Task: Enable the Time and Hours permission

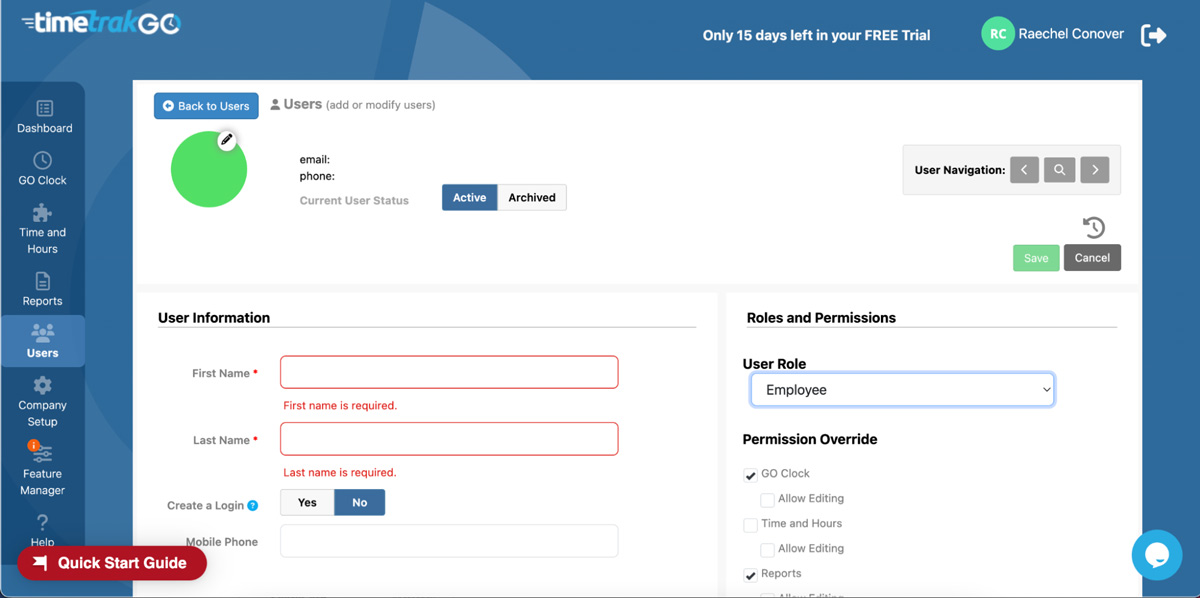Action: [x=750, y=524]
